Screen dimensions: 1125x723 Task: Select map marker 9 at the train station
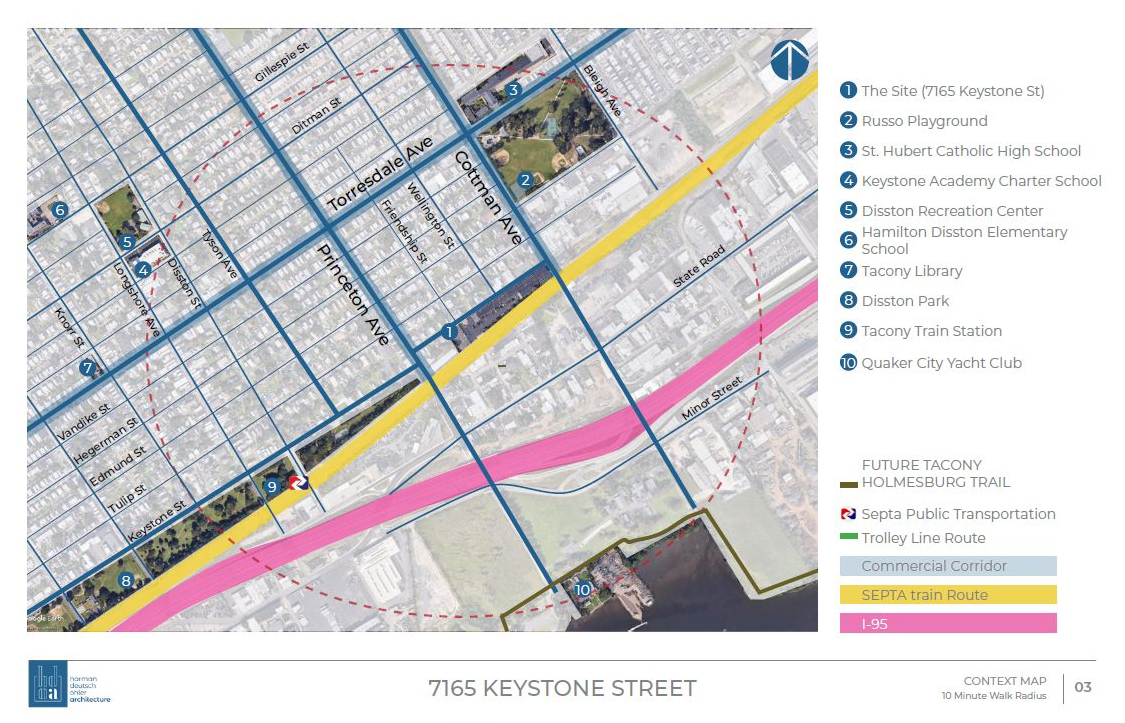click(x=271, y=486)
